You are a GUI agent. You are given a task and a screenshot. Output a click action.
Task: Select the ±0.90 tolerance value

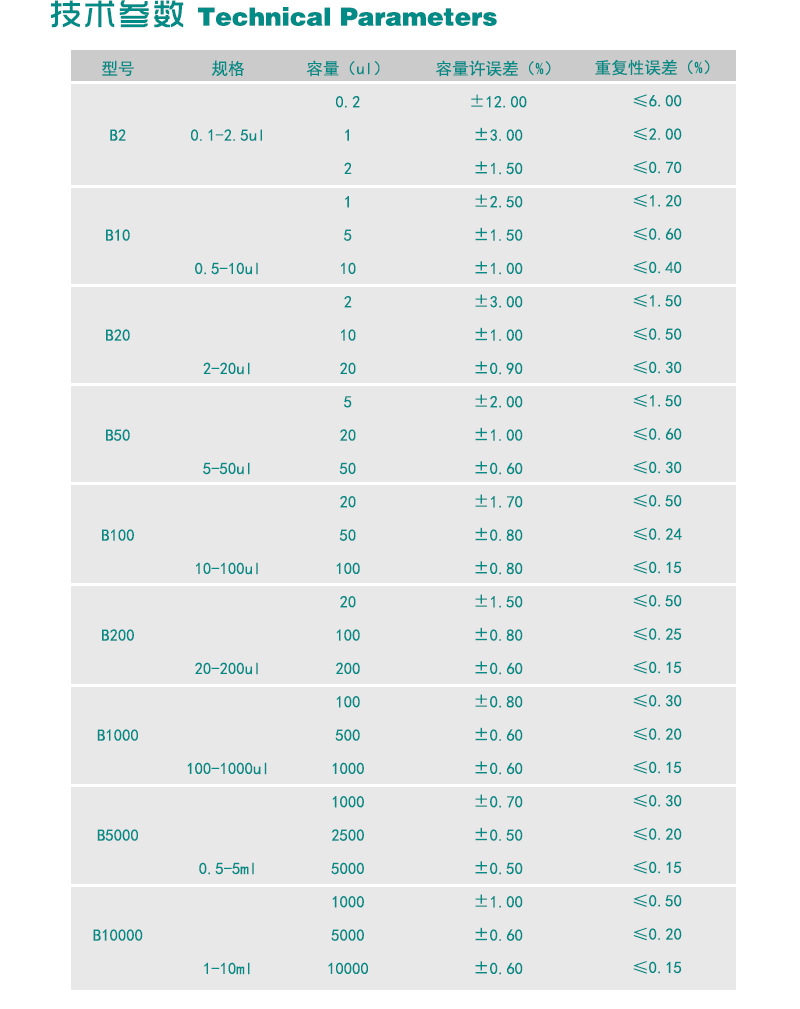[498, 368]
